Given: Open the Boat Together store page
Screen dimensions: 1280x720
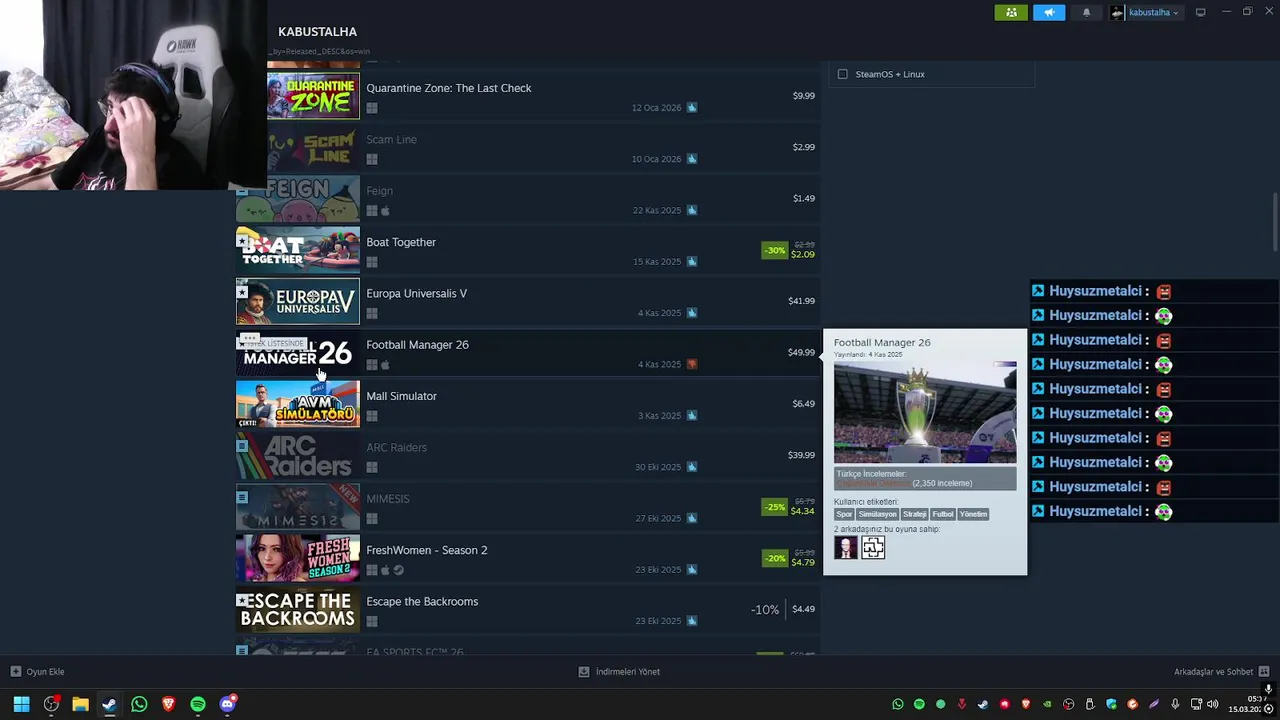Looking at the screenshot, I should [528, 250].
